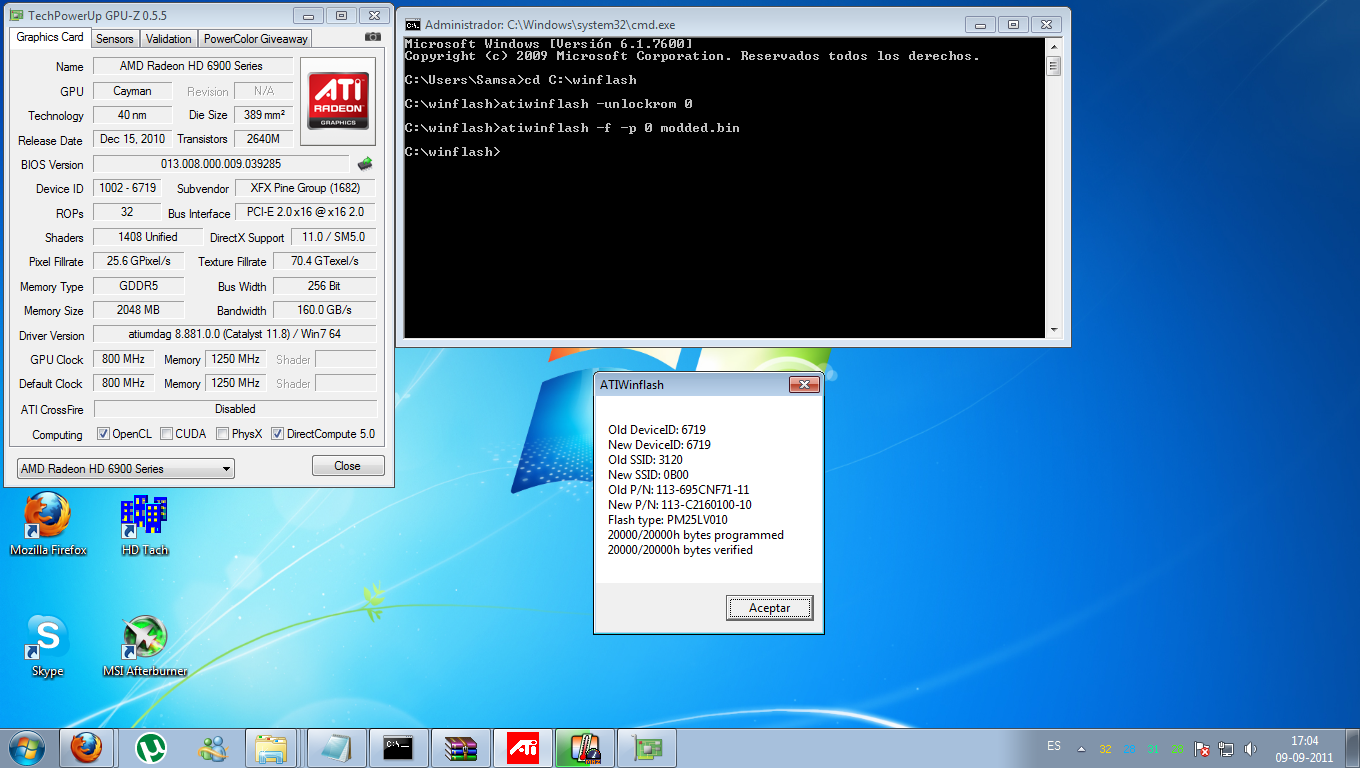Click the GPU Clock 800 MHz field

[x=124, y=359]
